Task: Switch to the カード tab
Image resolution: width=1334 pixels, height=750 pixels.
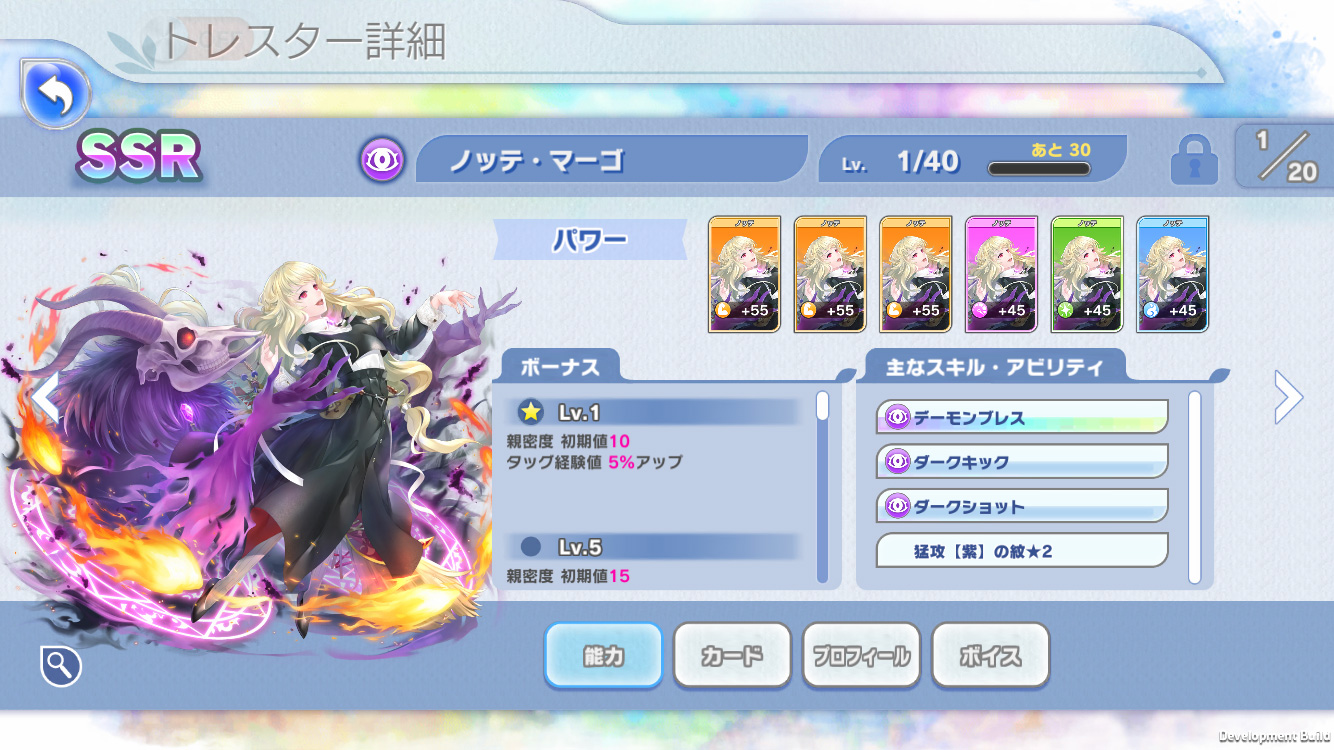Action: (732, 655)
